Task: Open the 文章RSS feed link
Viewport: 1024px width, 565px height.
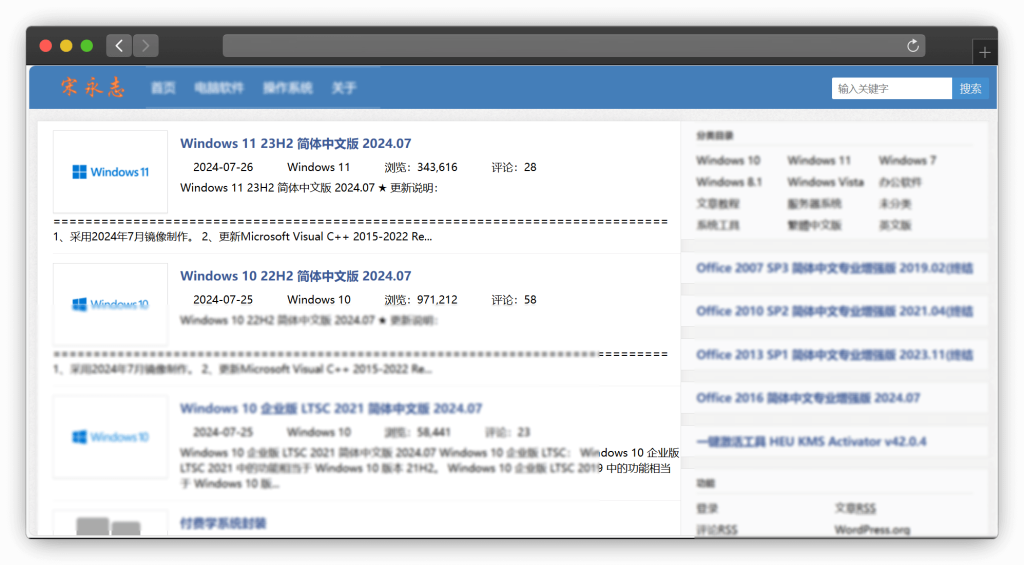Action: (855, 508)
